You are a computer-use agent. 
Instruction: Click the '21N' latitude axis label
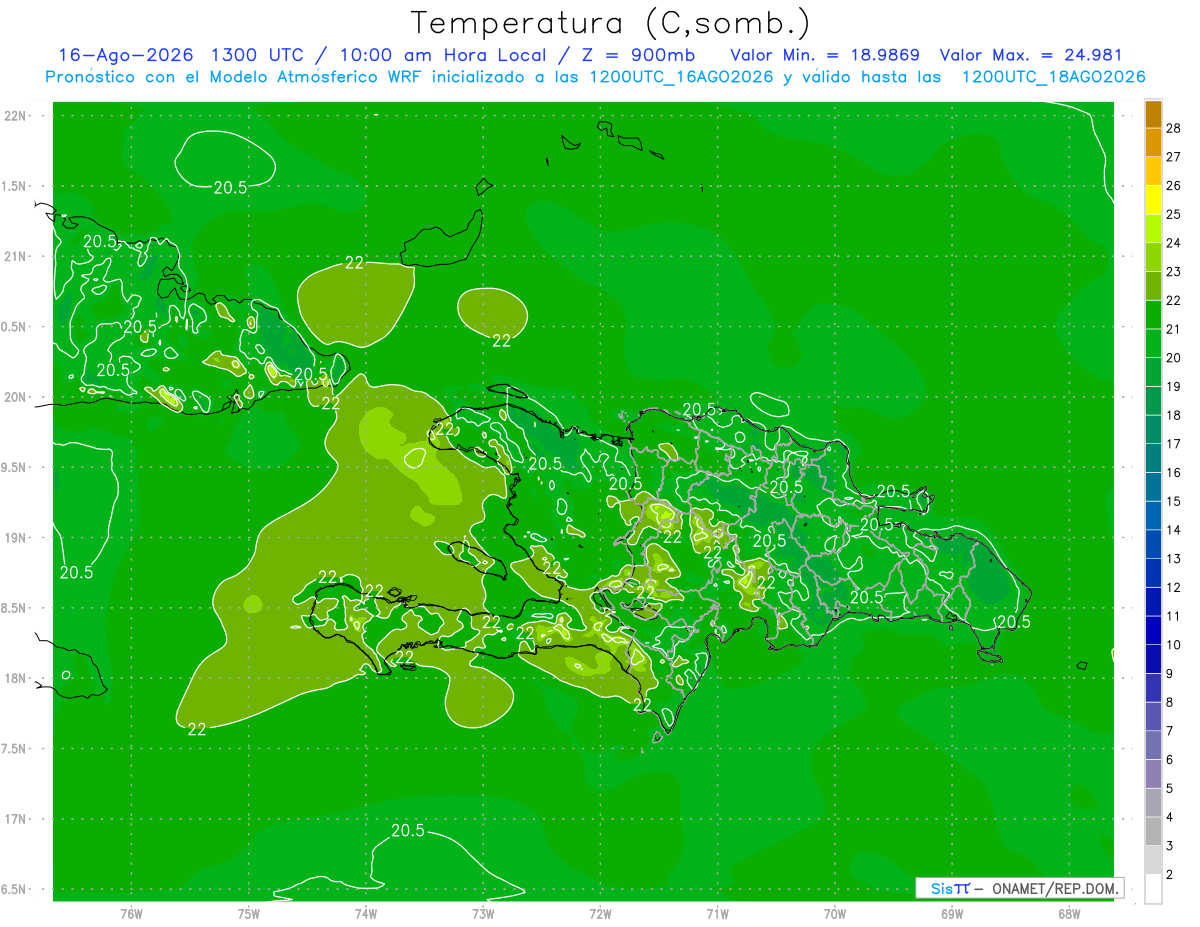point(14,256)
